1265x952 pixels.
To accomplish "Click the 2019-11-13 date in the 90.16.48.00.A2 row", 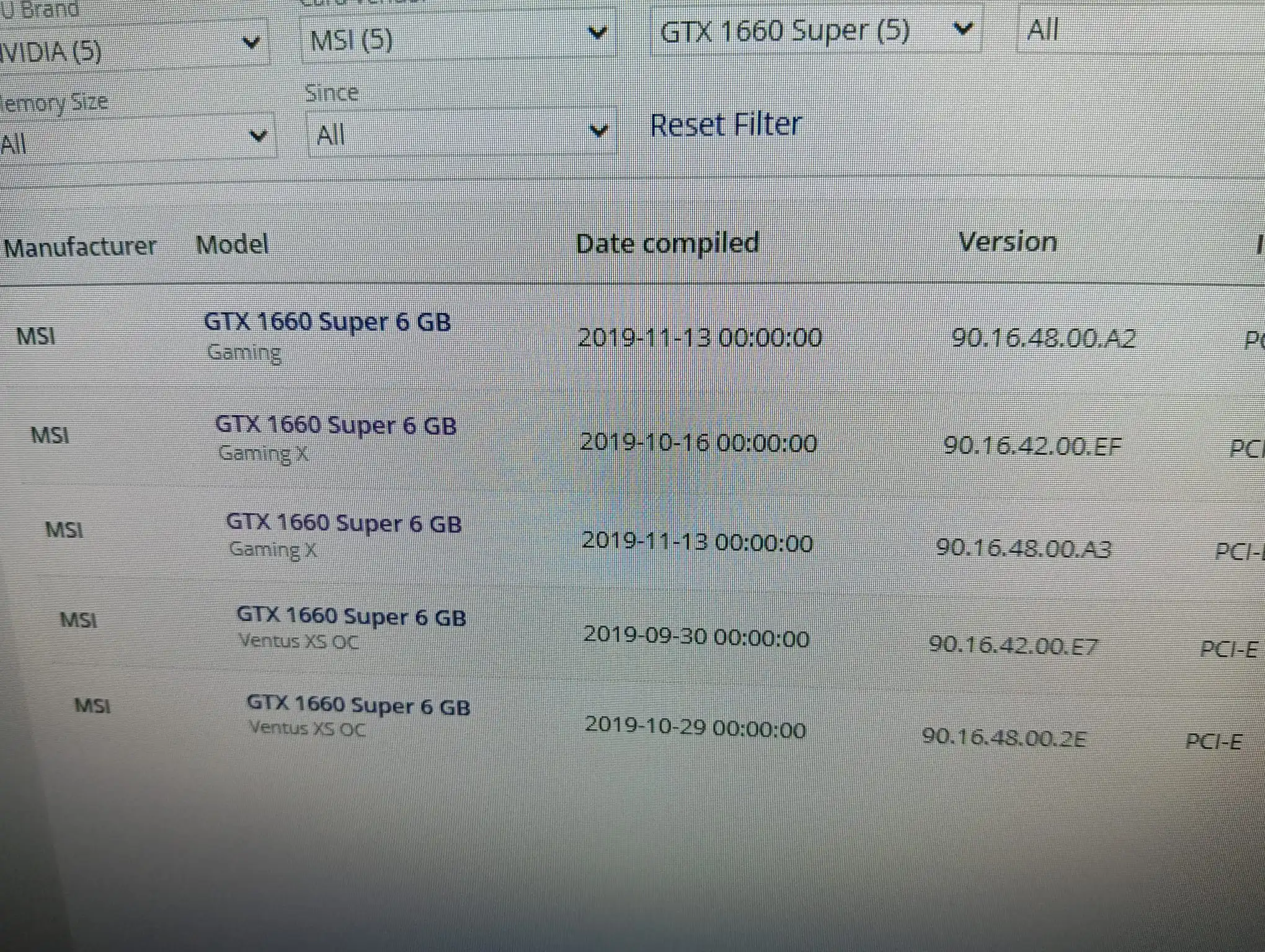I will pos(700,337).
